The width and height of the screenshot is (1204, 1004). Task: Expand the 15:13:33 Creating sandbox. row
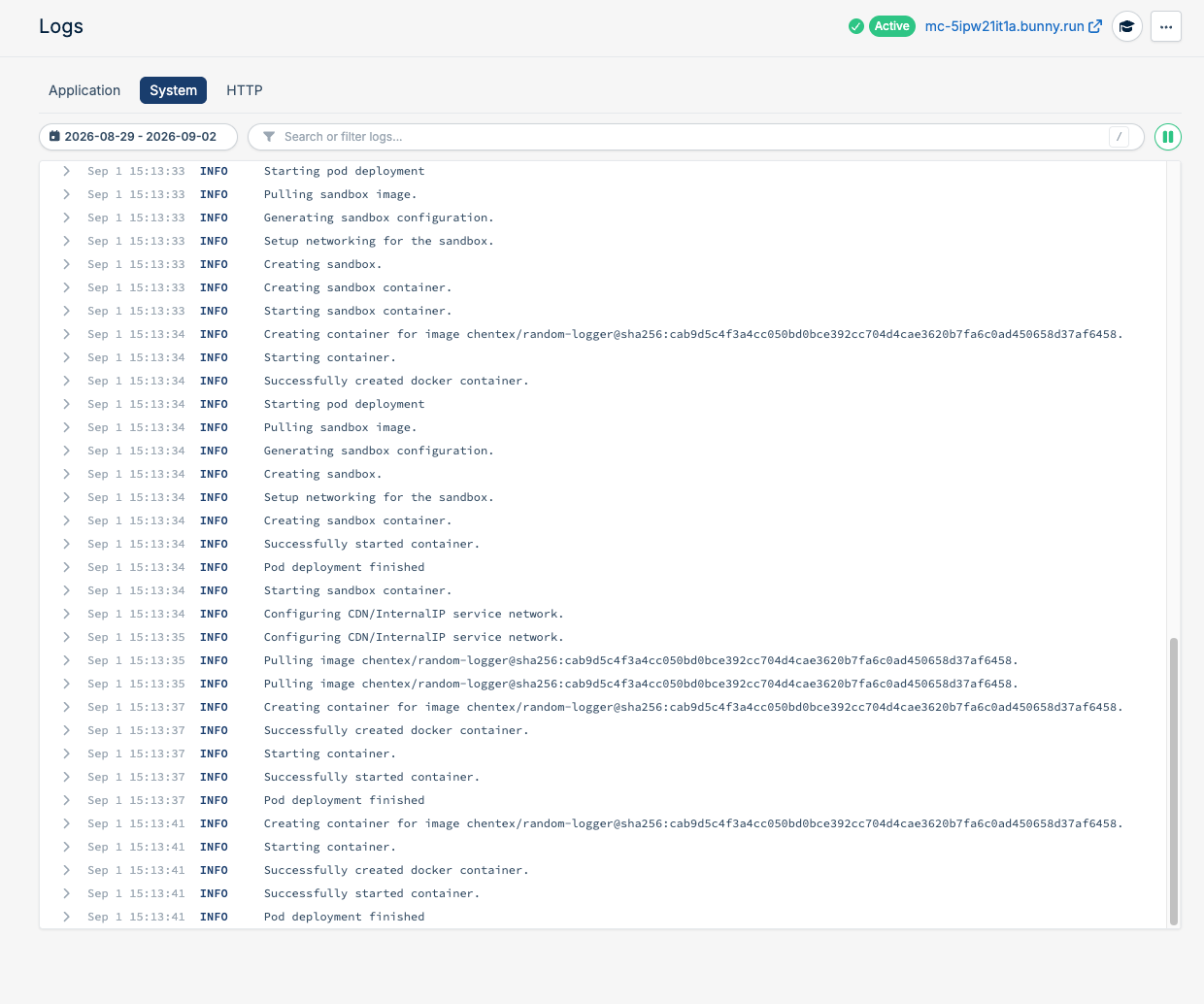66,264
